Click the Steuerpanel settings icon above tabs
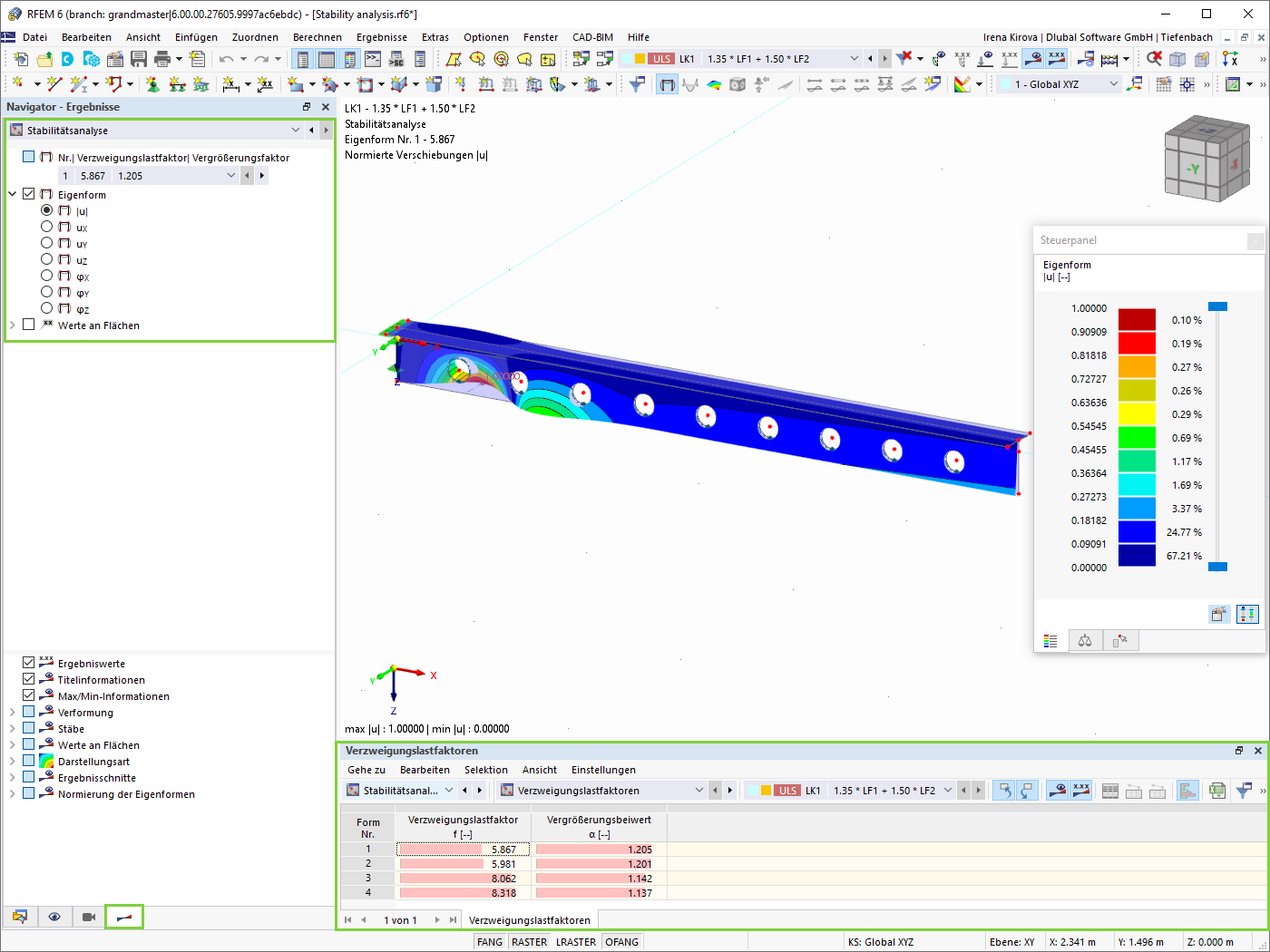This screenshot has width=1270, height=952. (x=1219, y=614)
